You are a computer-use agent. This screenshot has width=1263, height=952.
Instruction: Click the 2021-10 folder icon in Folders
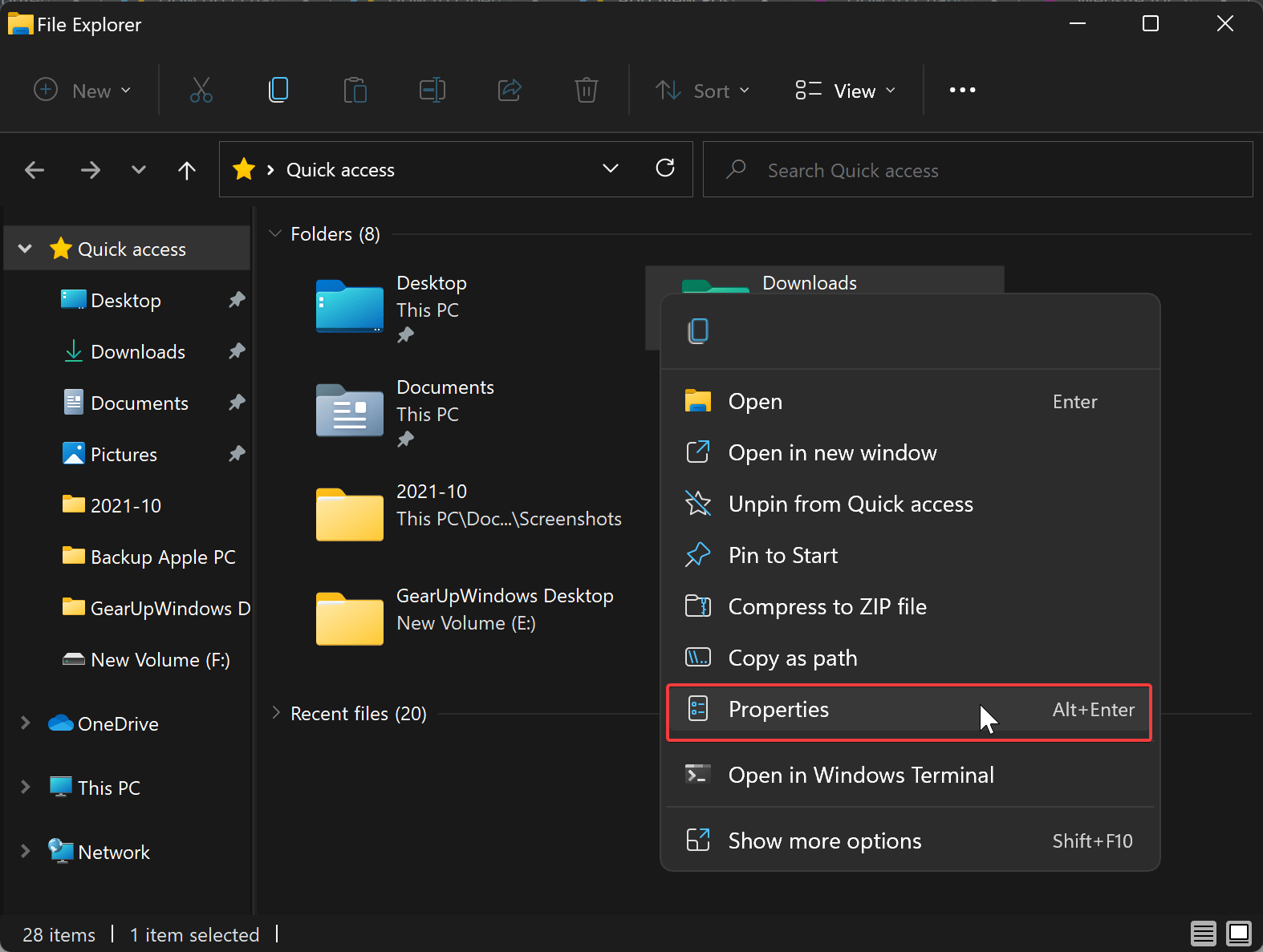point(349,514)
